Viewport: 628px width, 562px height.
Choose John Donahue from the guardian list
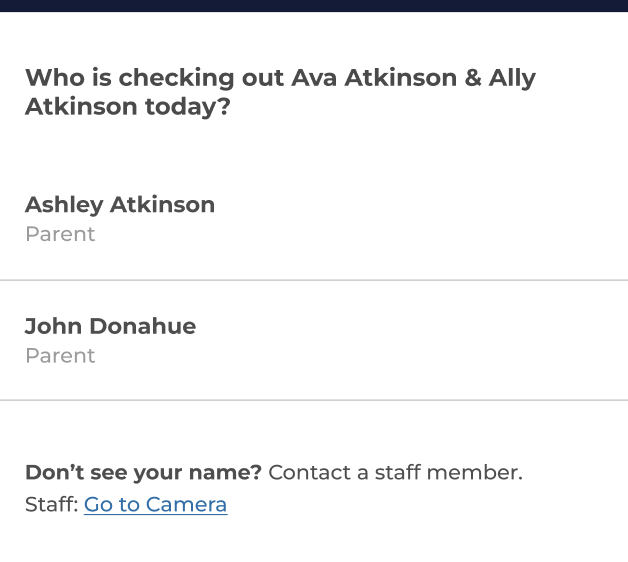tap(314, 340)
